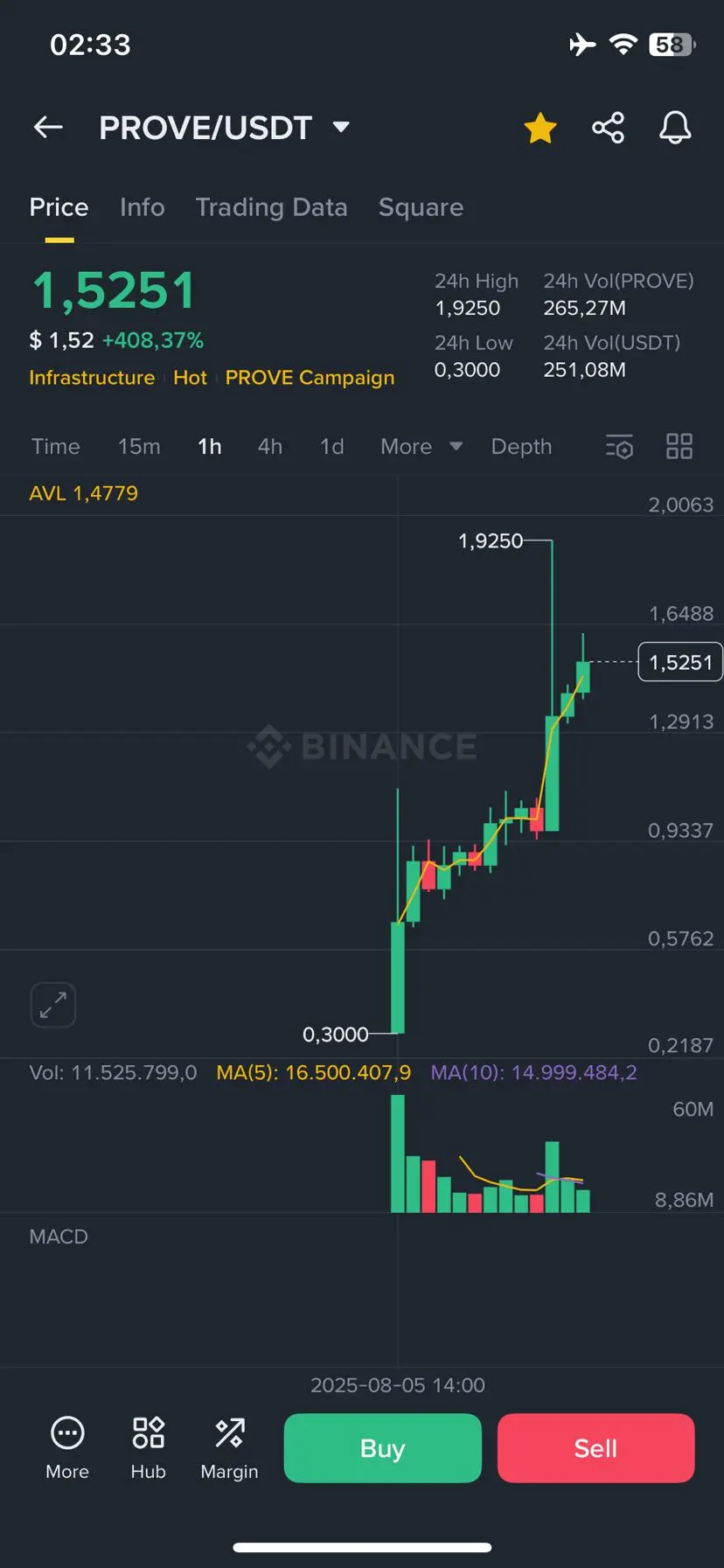This screenshot has height=1568, width=724.
Task: Open price alert bell icon
Action: click(x=675, y=128)
